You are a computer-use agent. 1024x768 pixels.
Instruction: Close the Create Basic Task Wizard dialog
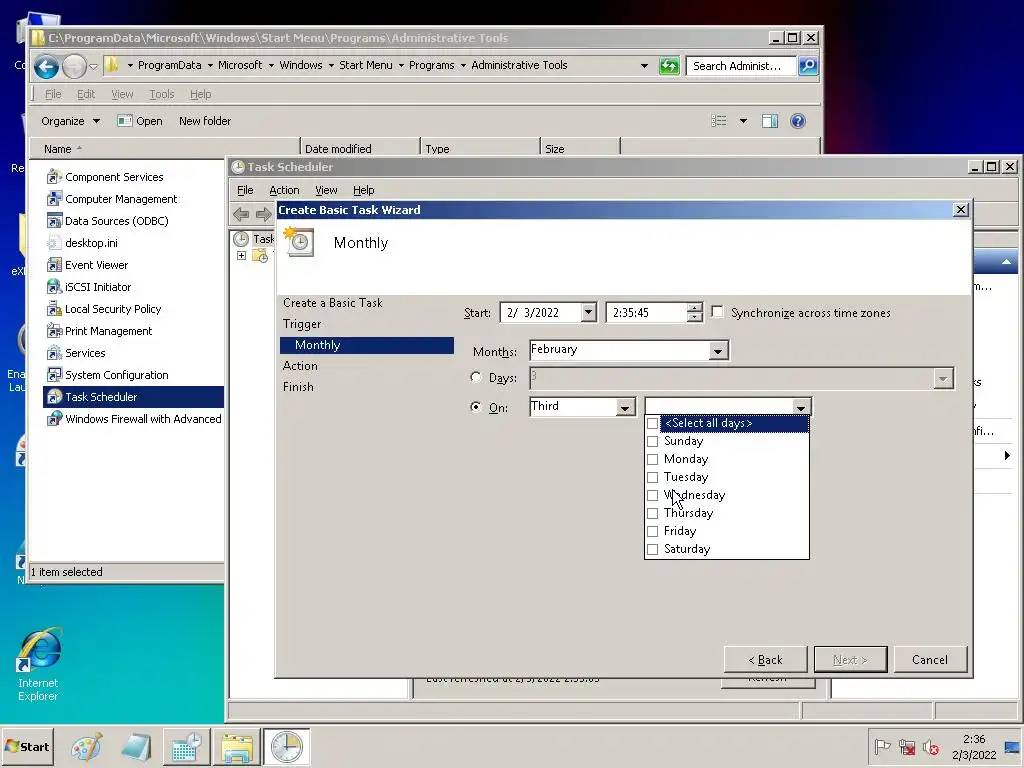[961, 210]
